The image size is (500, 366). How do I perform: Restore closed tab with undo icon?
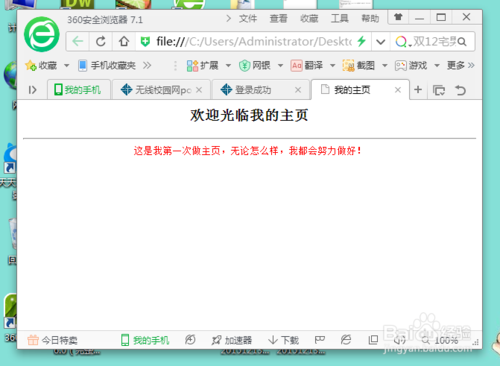point(460,90)
